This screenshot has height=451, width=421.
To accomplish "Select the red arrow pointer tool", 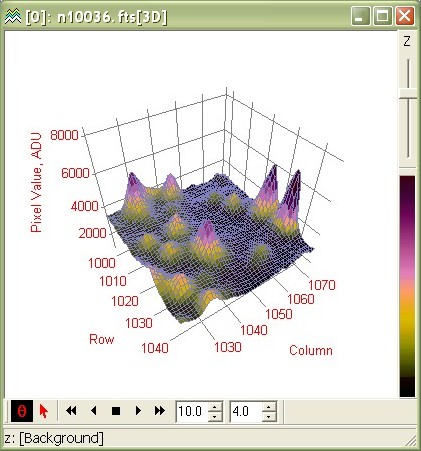I will click(x=44, y=411).
